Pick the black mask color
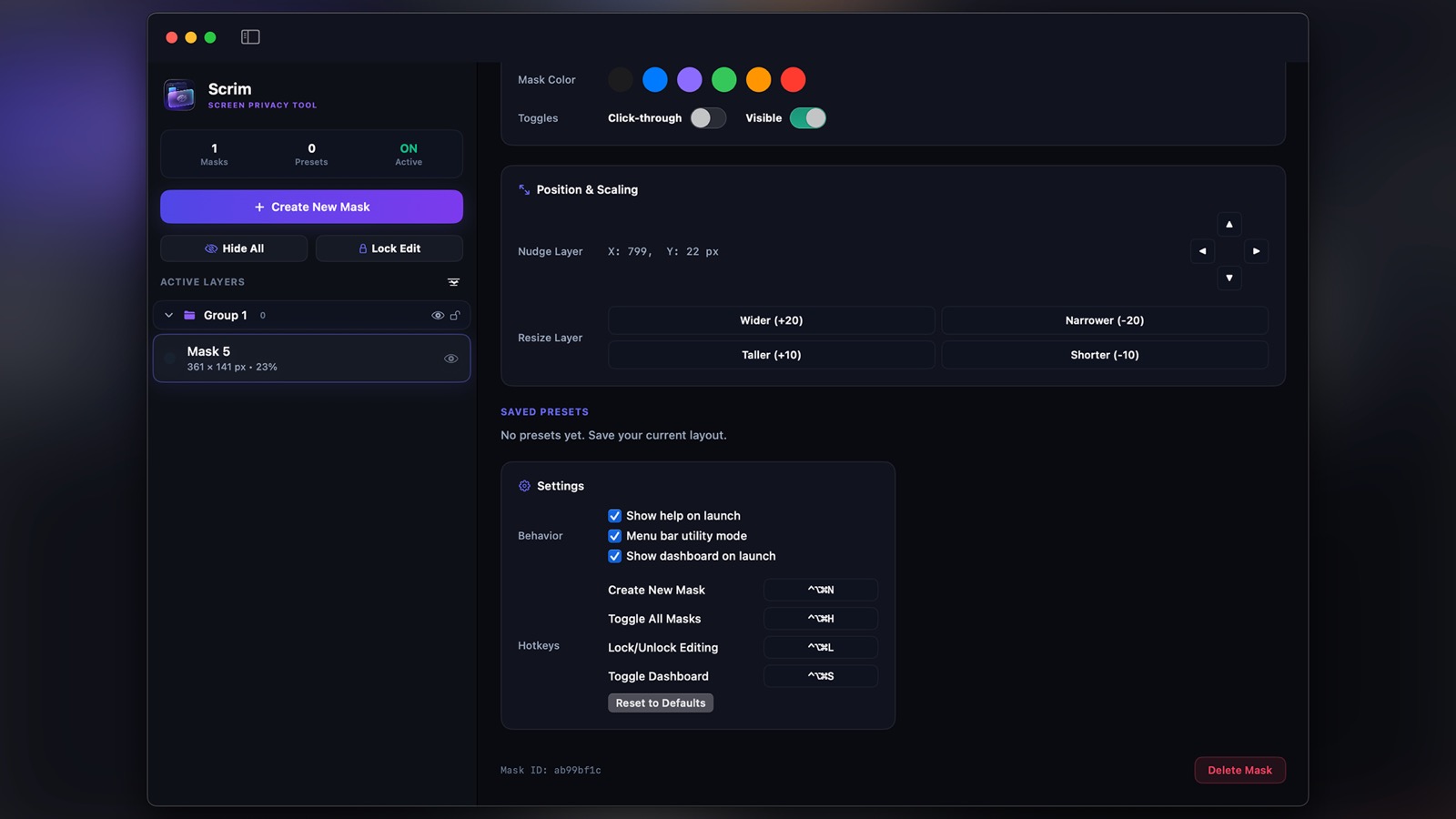The width and height of the screenshot is (1456, 819). click(x=621, y=80)
